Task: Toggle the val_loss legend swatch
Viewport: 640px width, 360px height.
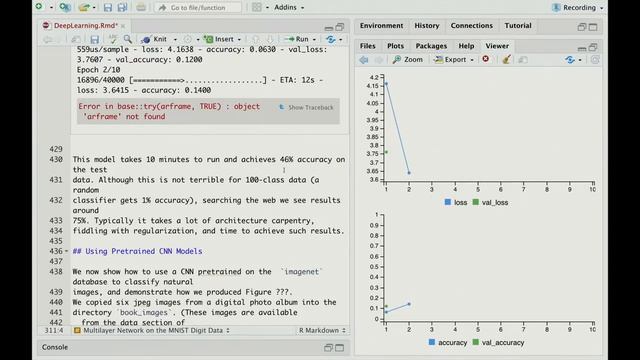Action: click(x=476, y=202)
